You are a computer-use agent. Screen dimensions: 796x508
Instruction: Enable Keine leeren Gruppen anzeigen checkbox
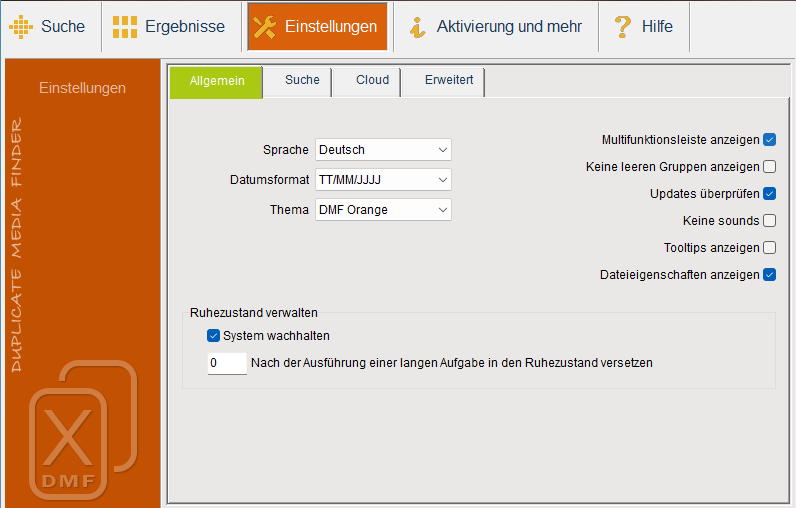pyautogui.click(x=769, y=167)
